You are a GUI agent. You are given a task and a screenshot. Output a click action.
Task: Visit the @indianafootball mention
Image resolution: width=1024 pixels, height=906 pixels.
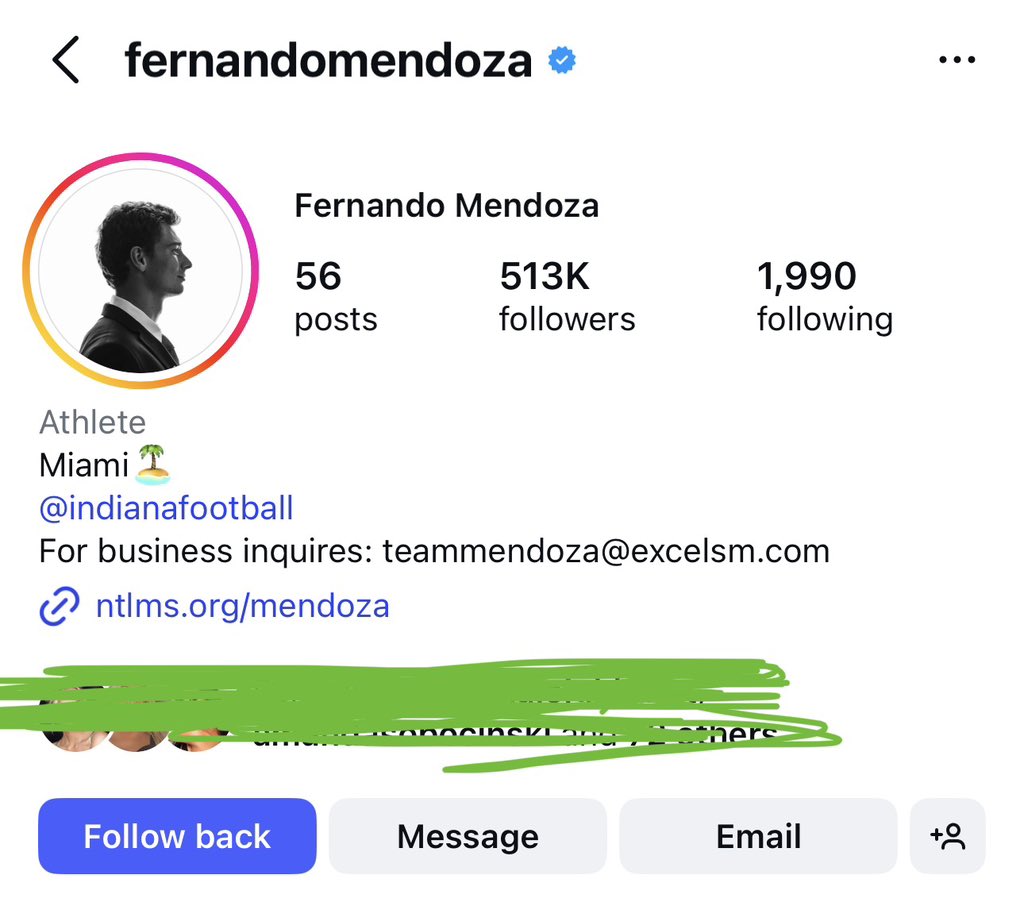pyautogui.click(x=166, y=508)
